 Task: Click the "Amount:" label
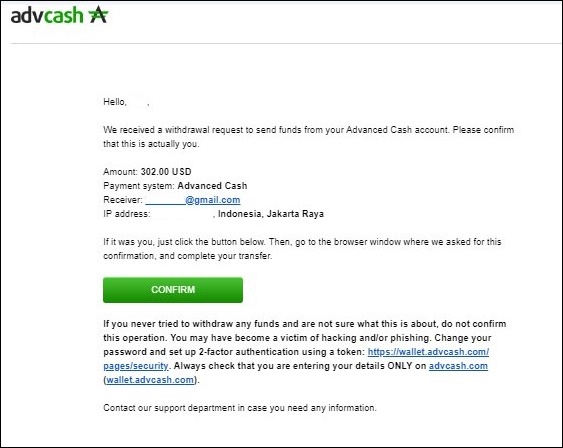(121, 172)
